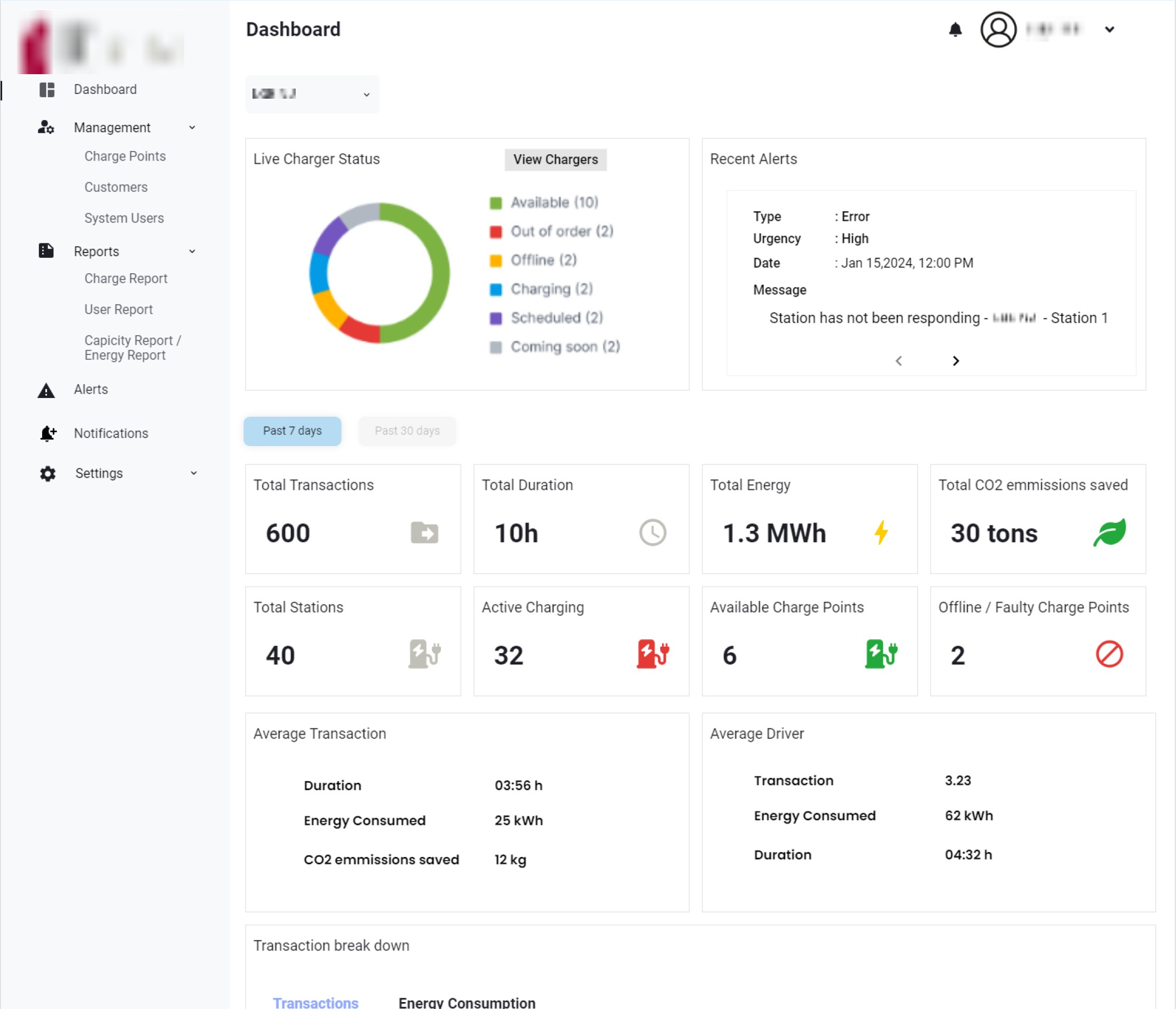This screenshot has height=1009, width=1176.
Task: Click the View Chargers button
Action: (555, 160)
